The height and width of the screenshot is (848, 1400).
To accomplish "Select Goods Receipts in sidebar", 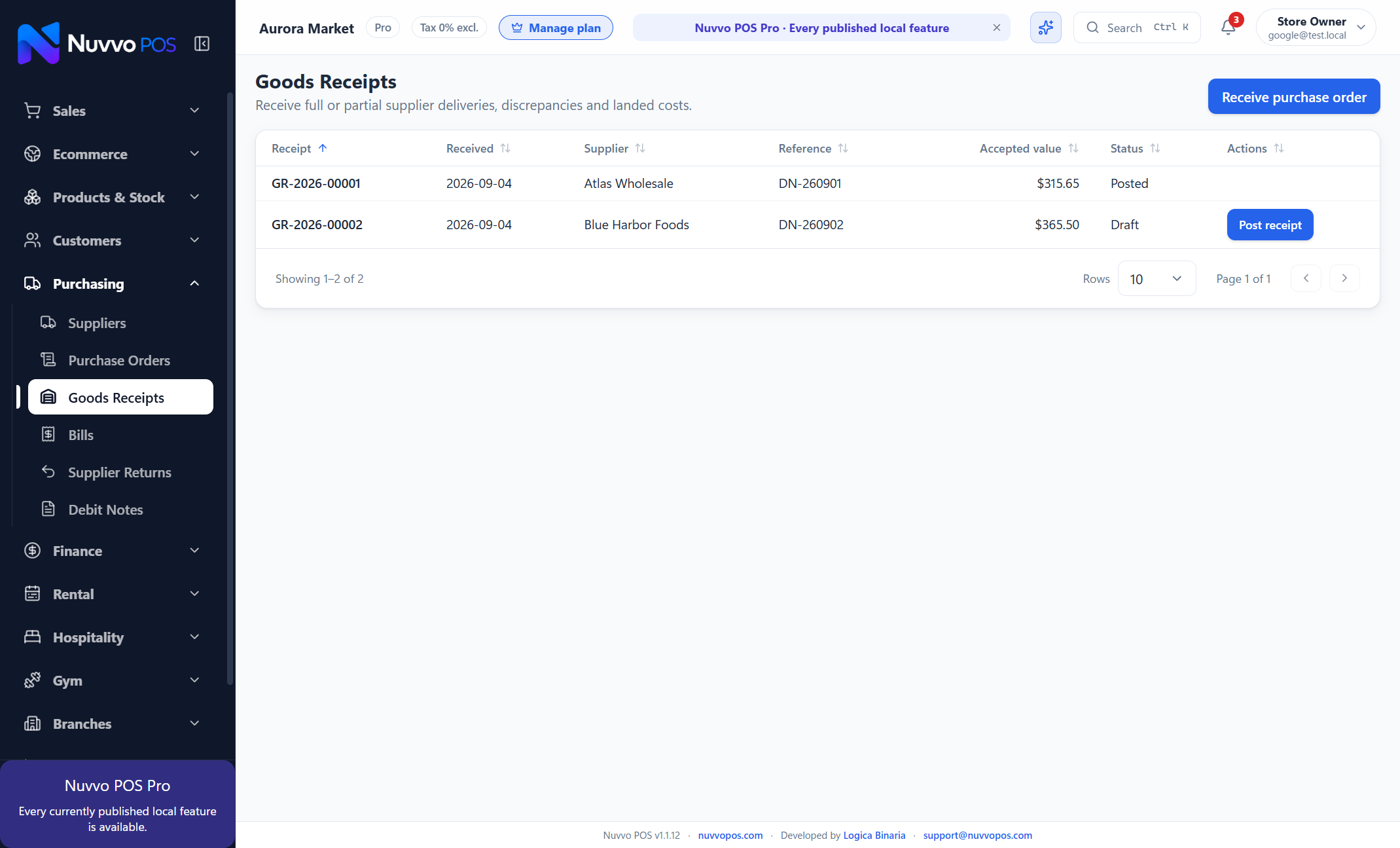I will (120, 397).
